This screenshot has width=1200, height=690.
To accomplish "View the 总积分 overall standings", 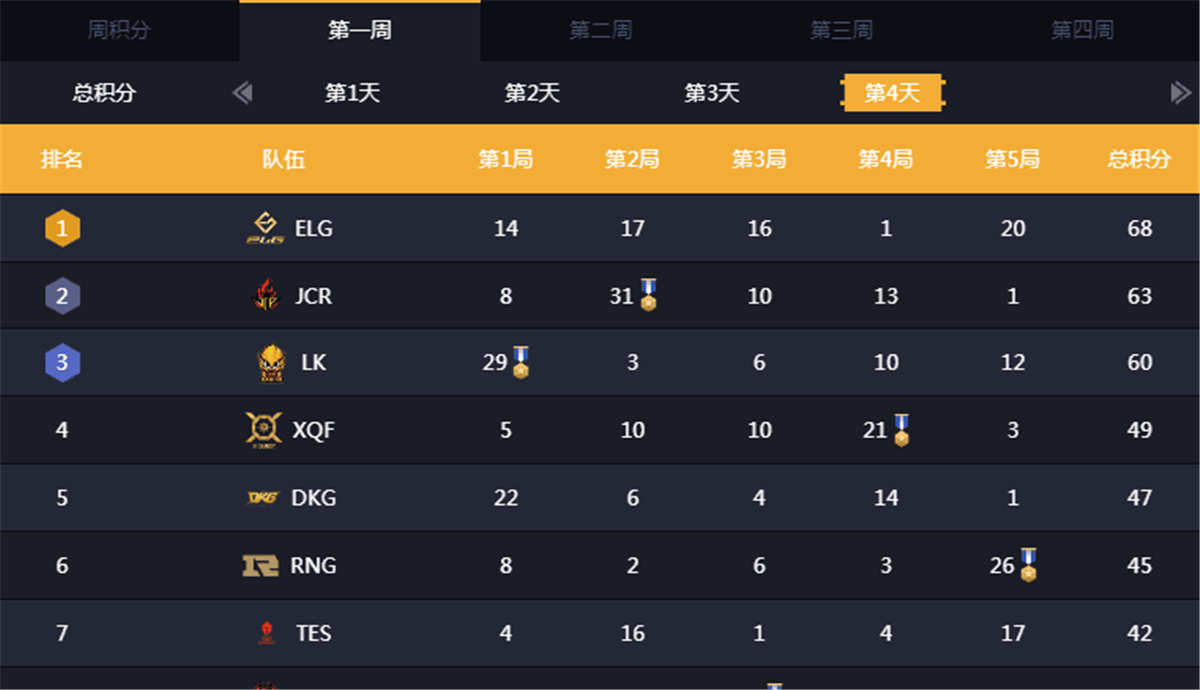I will (x=104, y=93).
